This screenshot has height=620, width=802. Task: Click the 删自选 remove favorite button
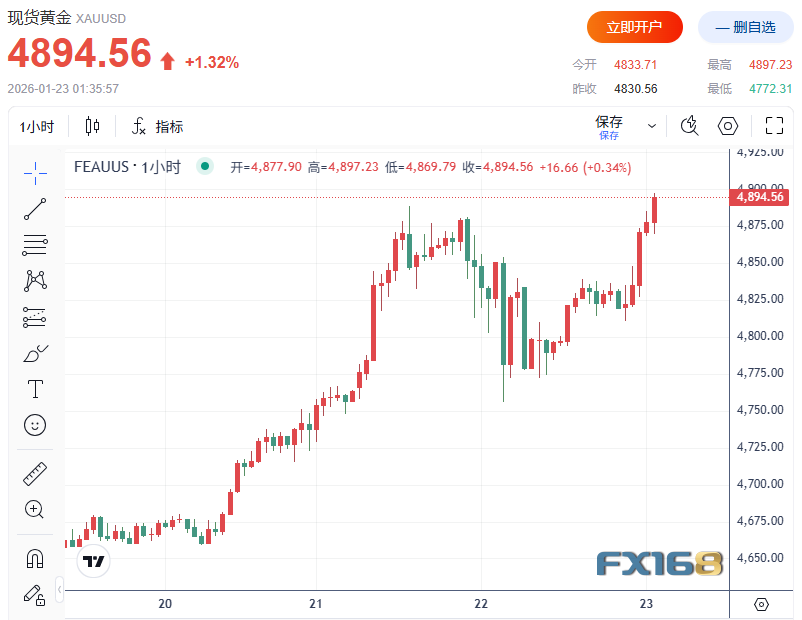(745, 27)
